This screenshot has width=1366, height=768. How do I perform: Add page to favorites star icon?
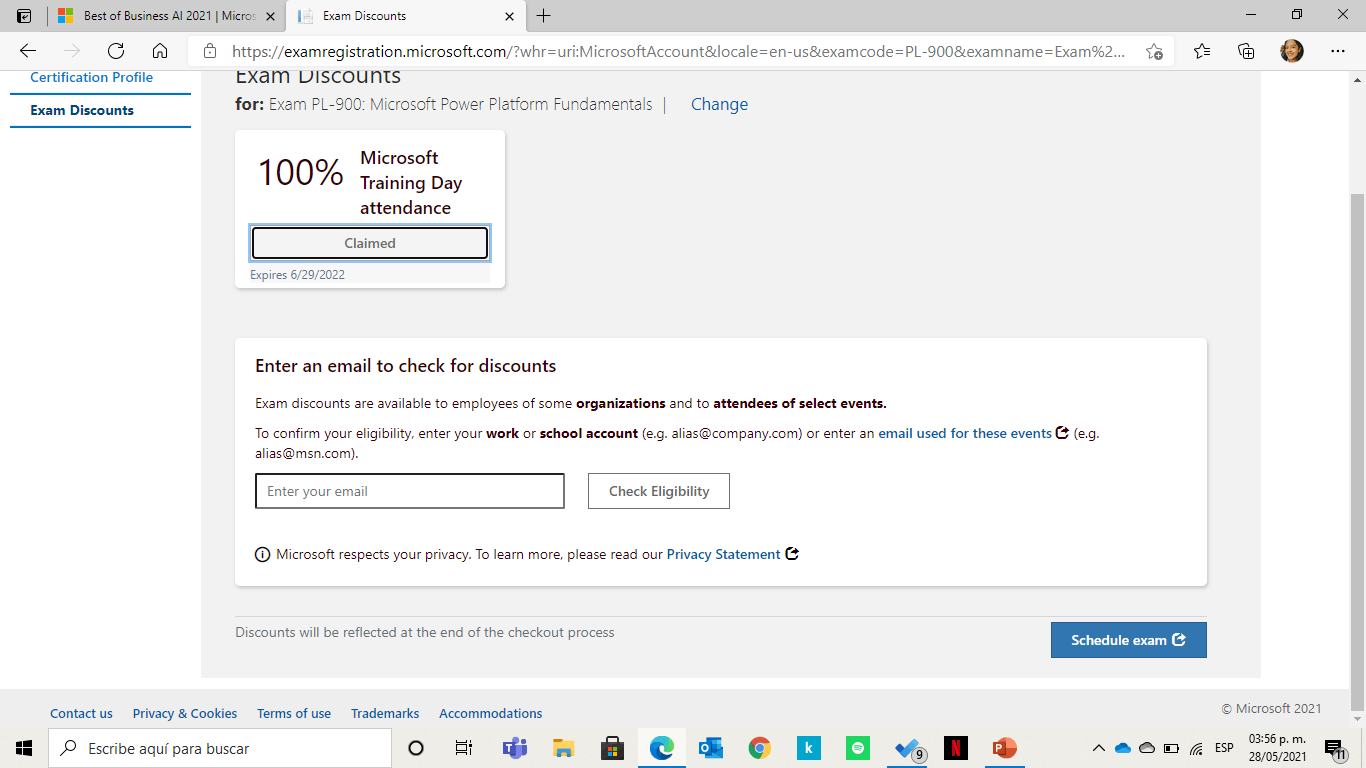[1154, 51]
